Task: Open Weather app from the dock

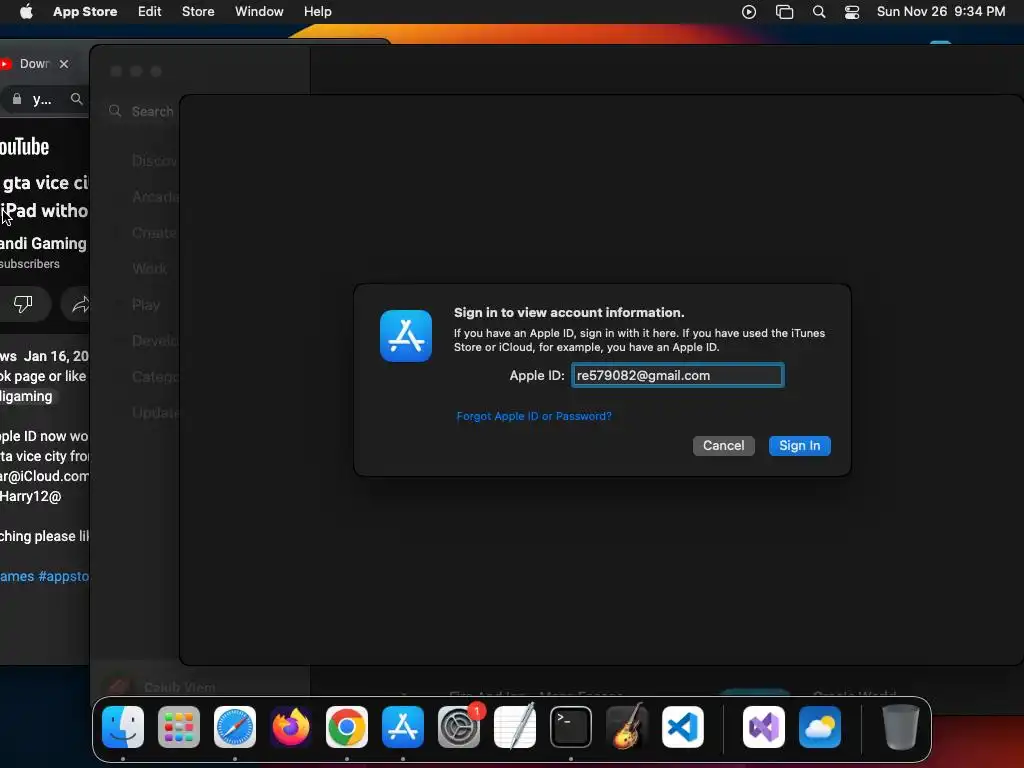Action: pos(820,727)
